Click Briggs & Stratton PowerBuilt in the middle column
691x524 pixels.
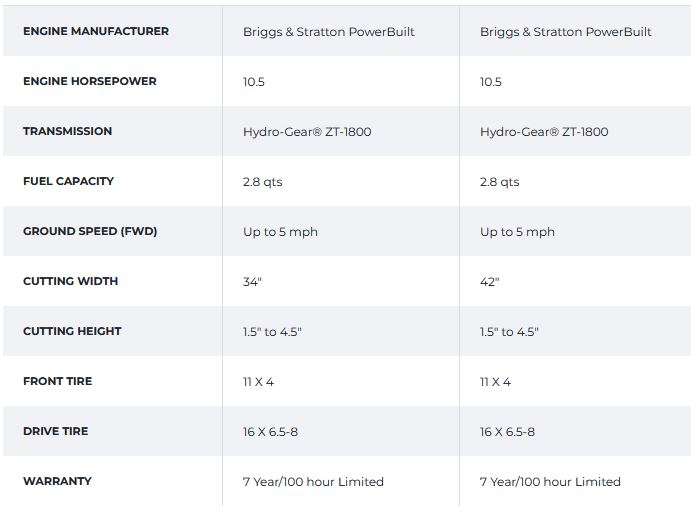328,32
